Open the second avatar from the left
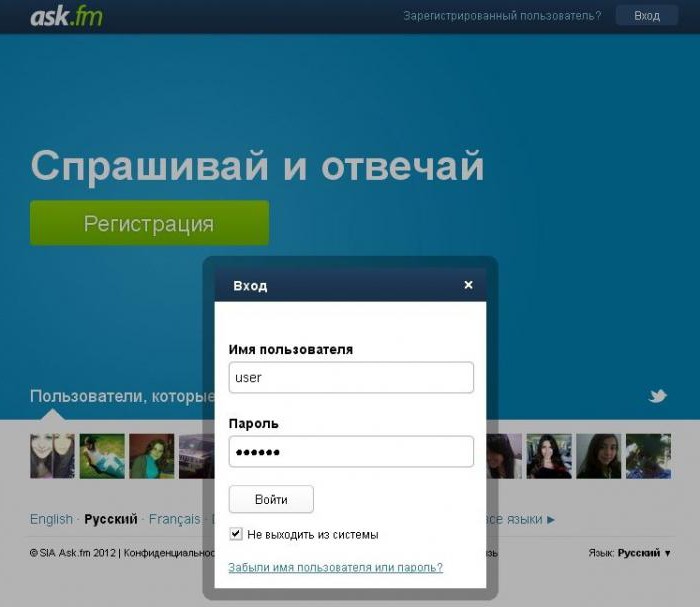This screenshot has width=700, height=607. click(x=102, y=456)
